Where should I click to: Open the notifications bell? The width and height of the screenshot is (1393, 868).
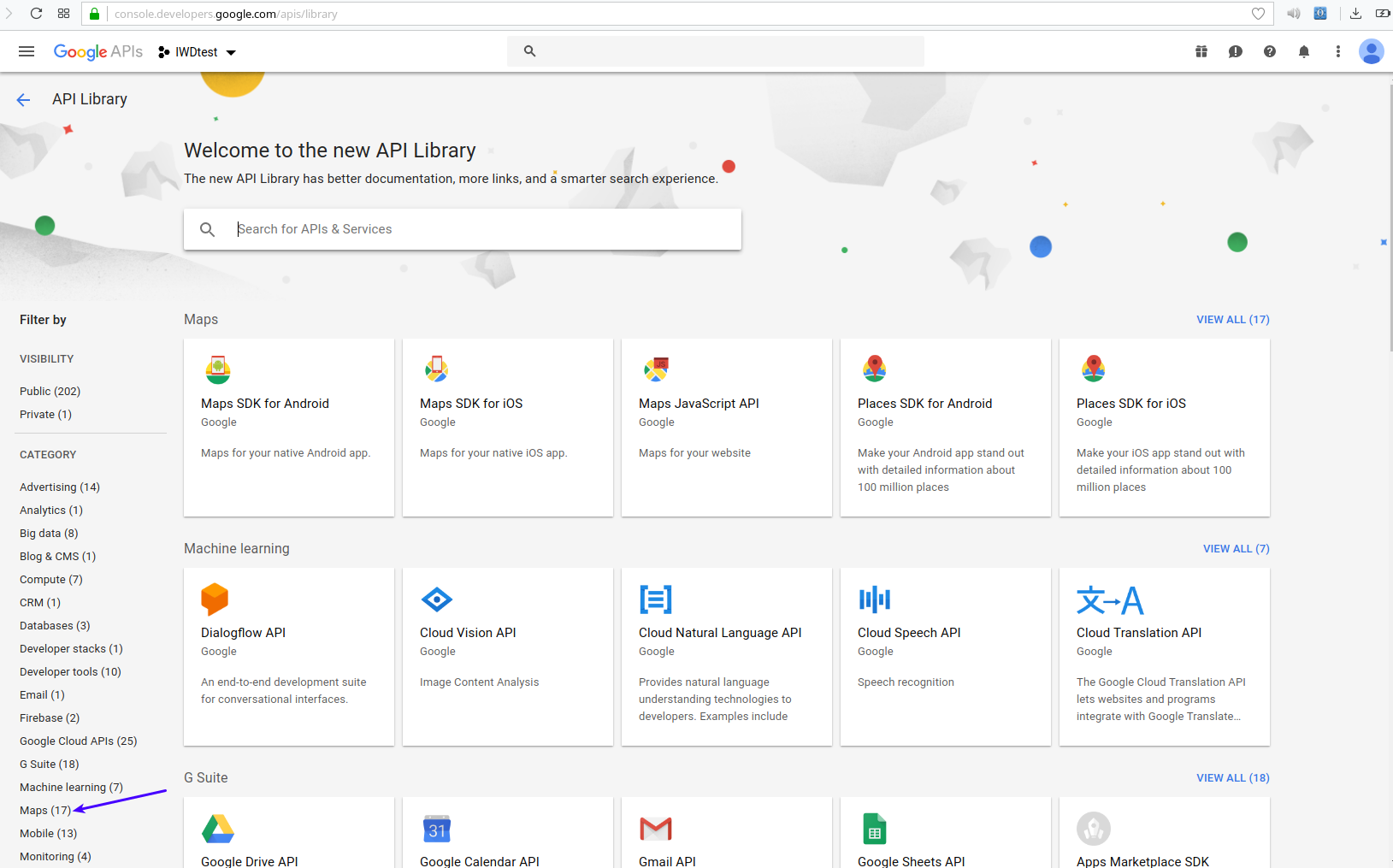point(1304,51)
